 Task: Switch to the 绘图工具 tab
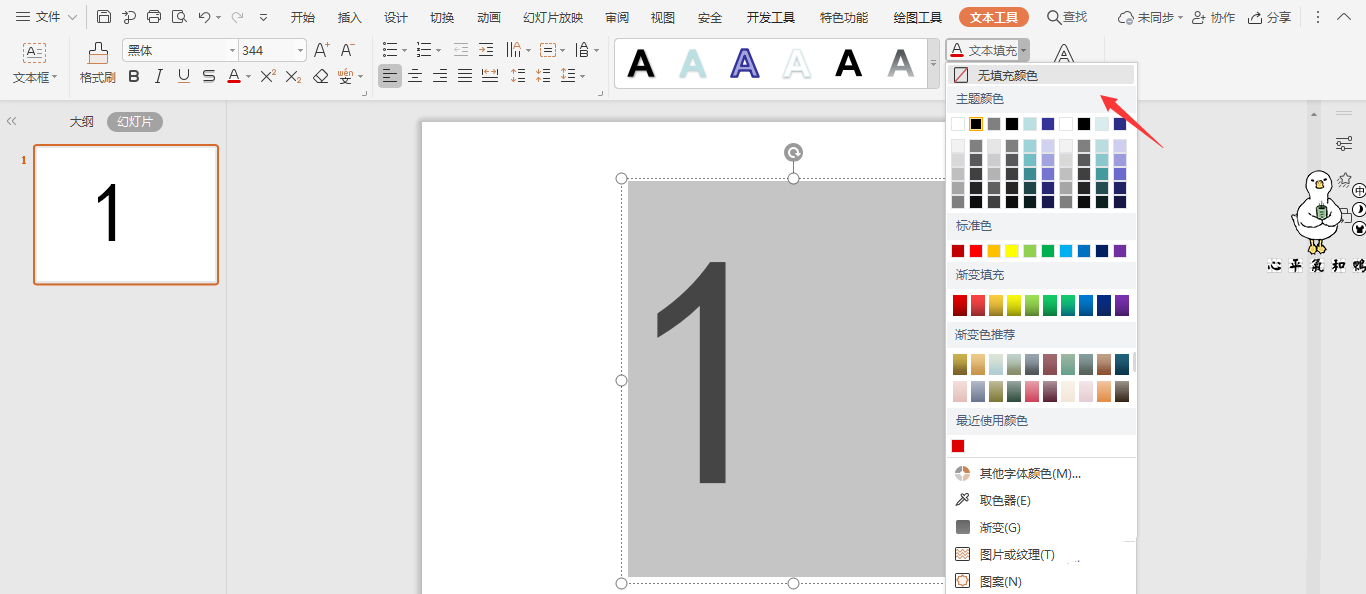[918, 17]
